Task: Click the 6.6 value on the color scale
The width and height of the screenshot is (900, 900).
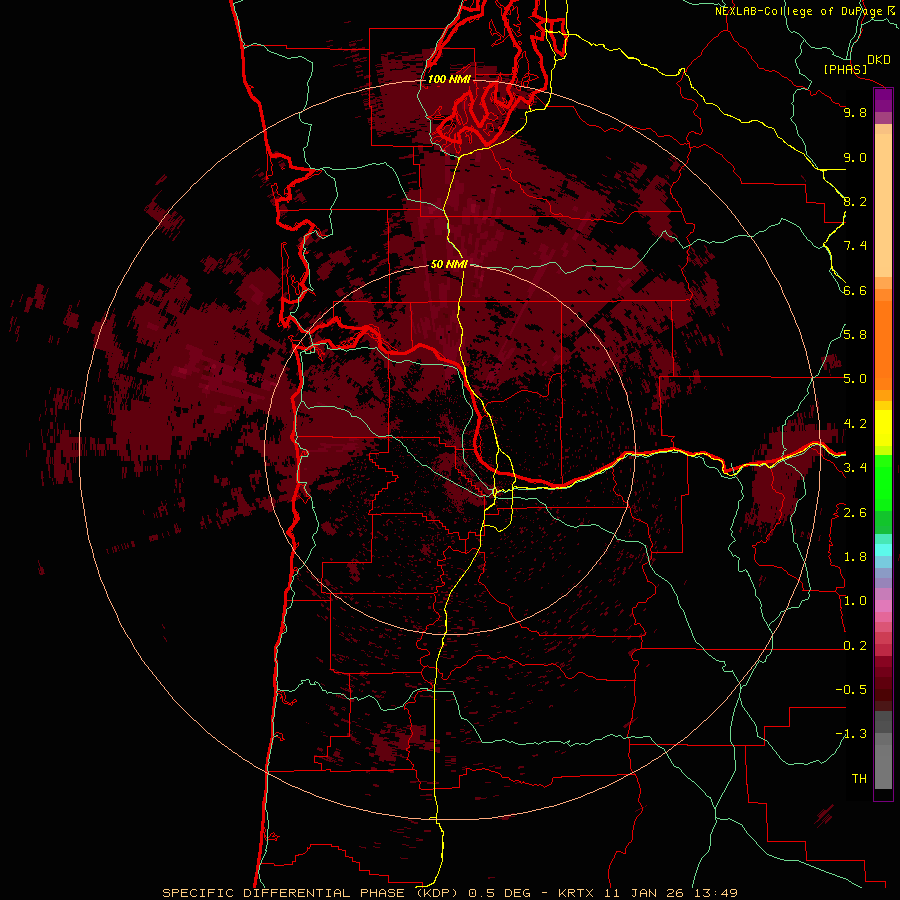Action: (855, 290)
